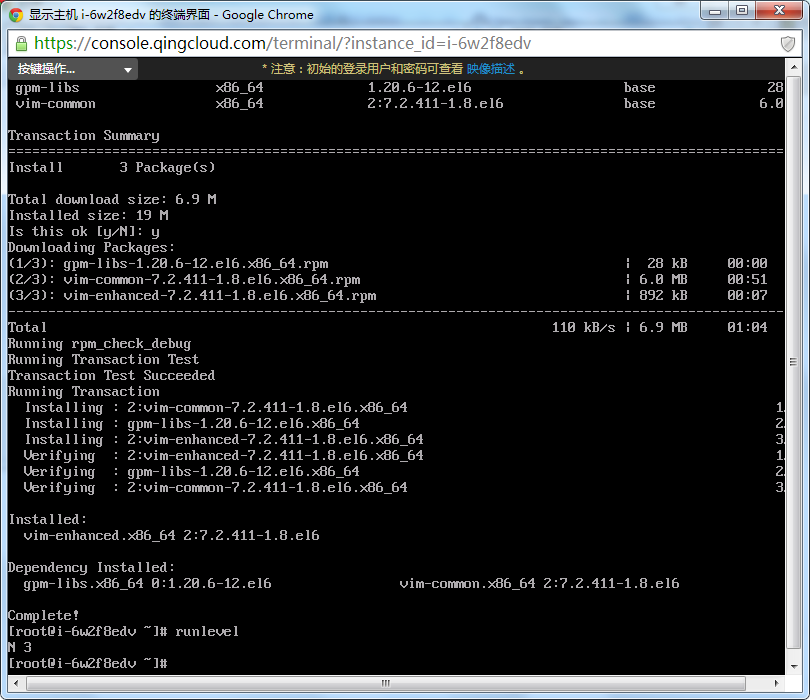810x700 pixels.
Task: Click 'Dependency Installed:' heading
Action: pyautogui.click(x=91, y=568)
